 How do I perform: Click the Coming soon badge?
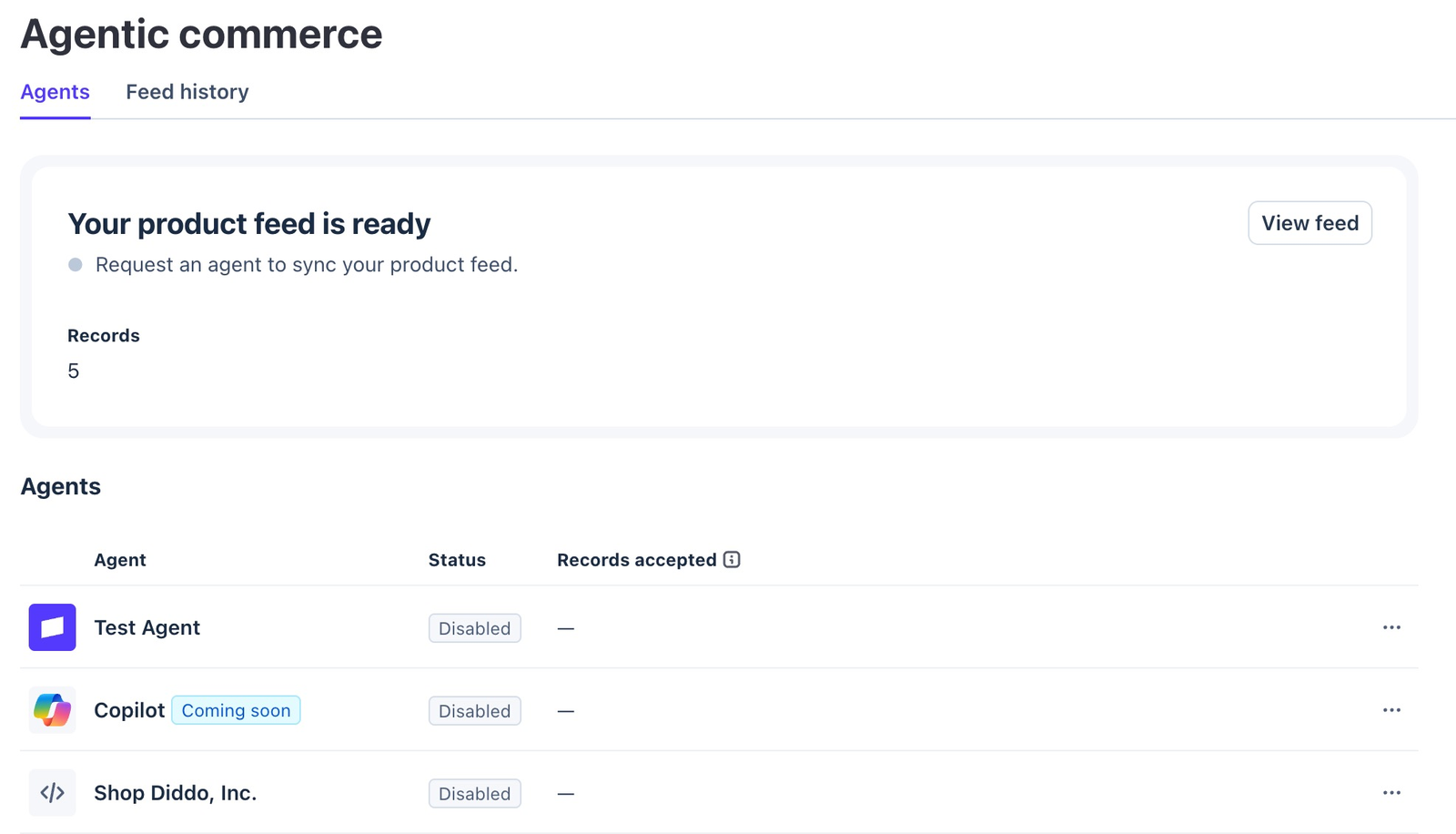pyautogui.click(x=236, y=710)
